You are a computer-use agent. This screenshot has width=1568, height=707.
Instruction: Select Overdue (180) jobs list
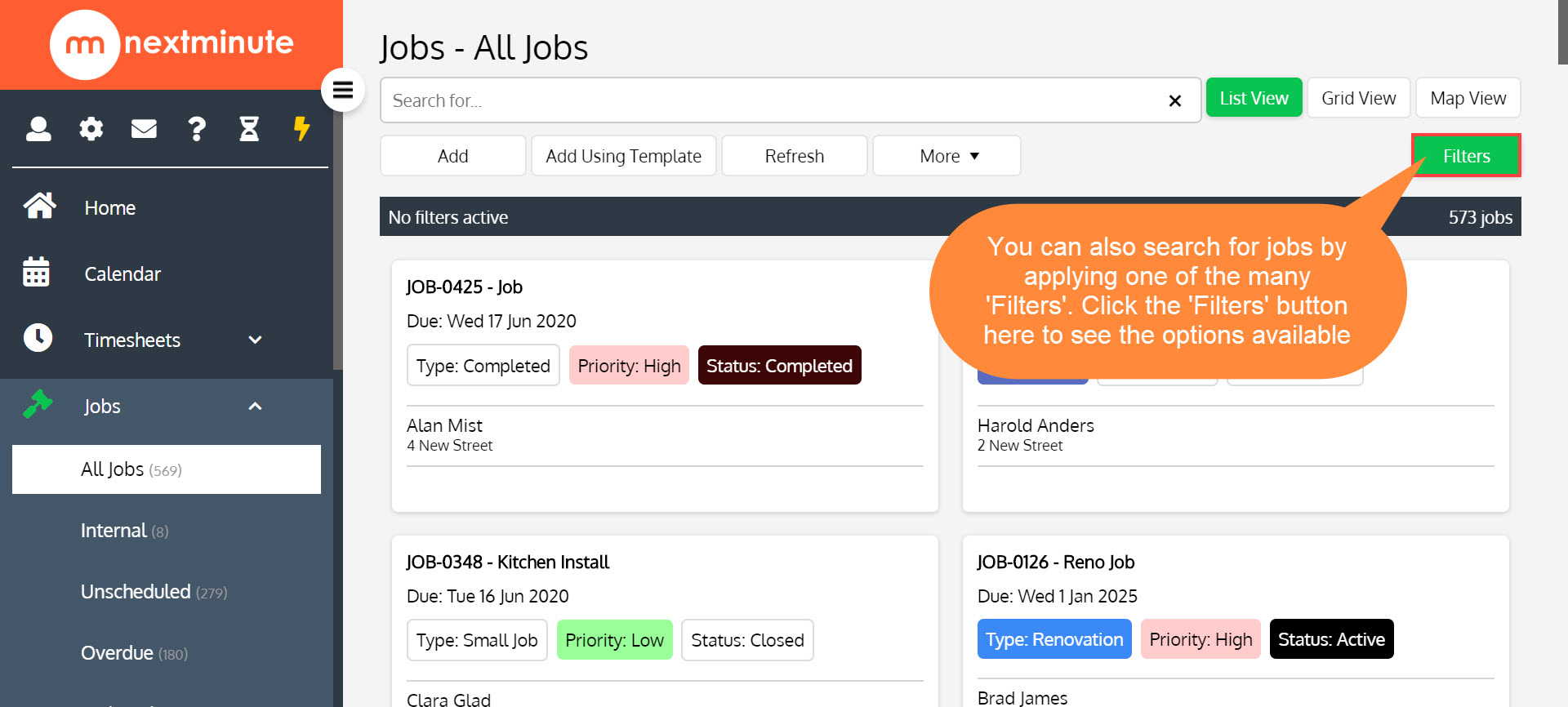pos(135,653)
